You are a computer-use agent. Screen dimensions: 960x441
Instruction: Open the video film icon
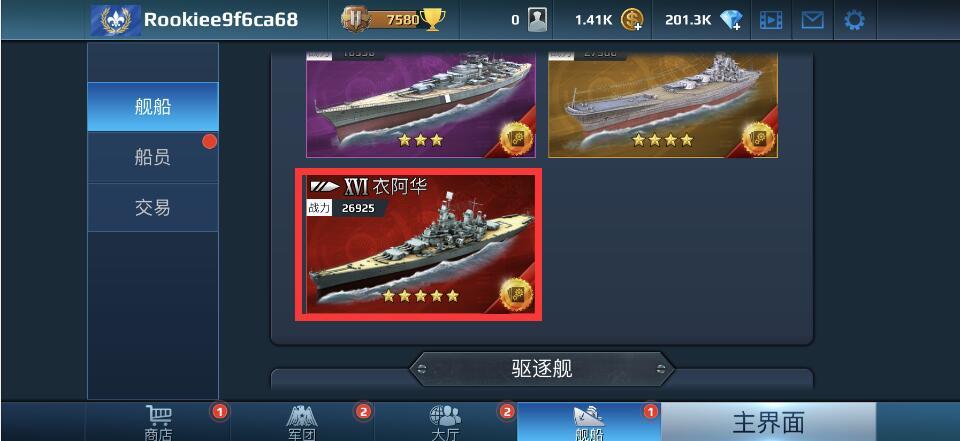pos(771,20)
